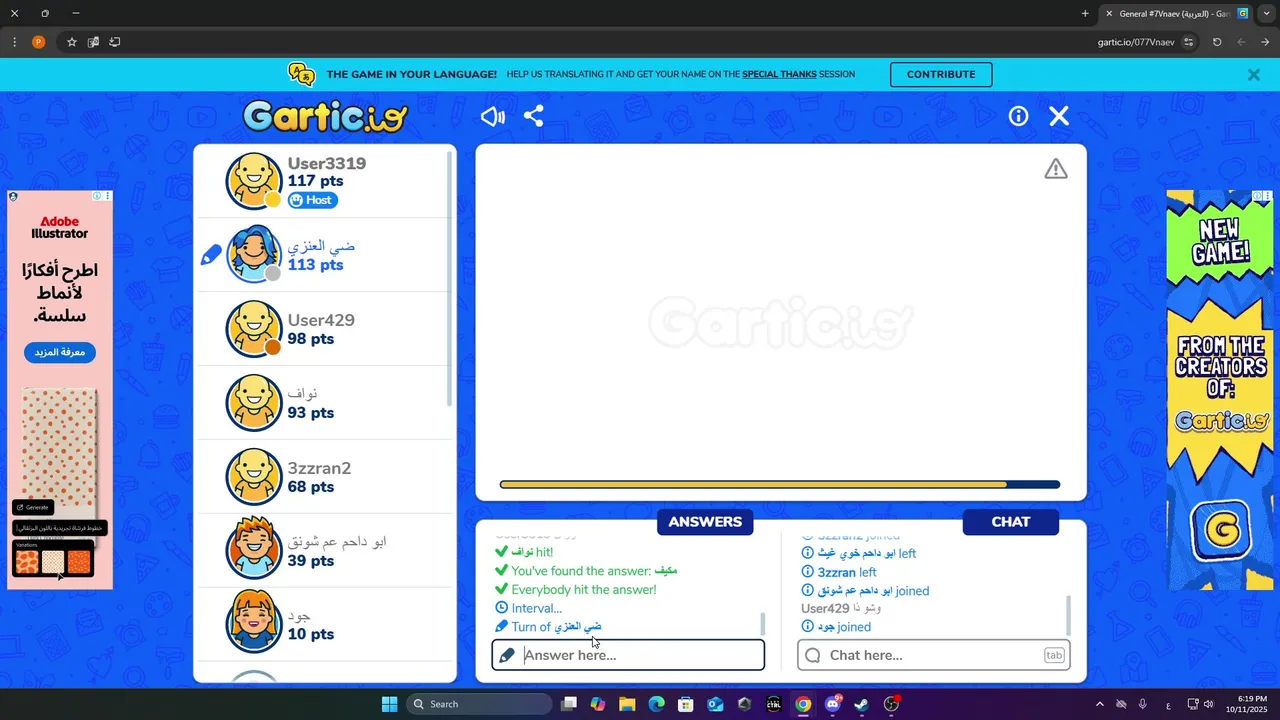The image size is (1280, 720).
Task: Click the answers panel scrollbar
Action: pos(763,624)
